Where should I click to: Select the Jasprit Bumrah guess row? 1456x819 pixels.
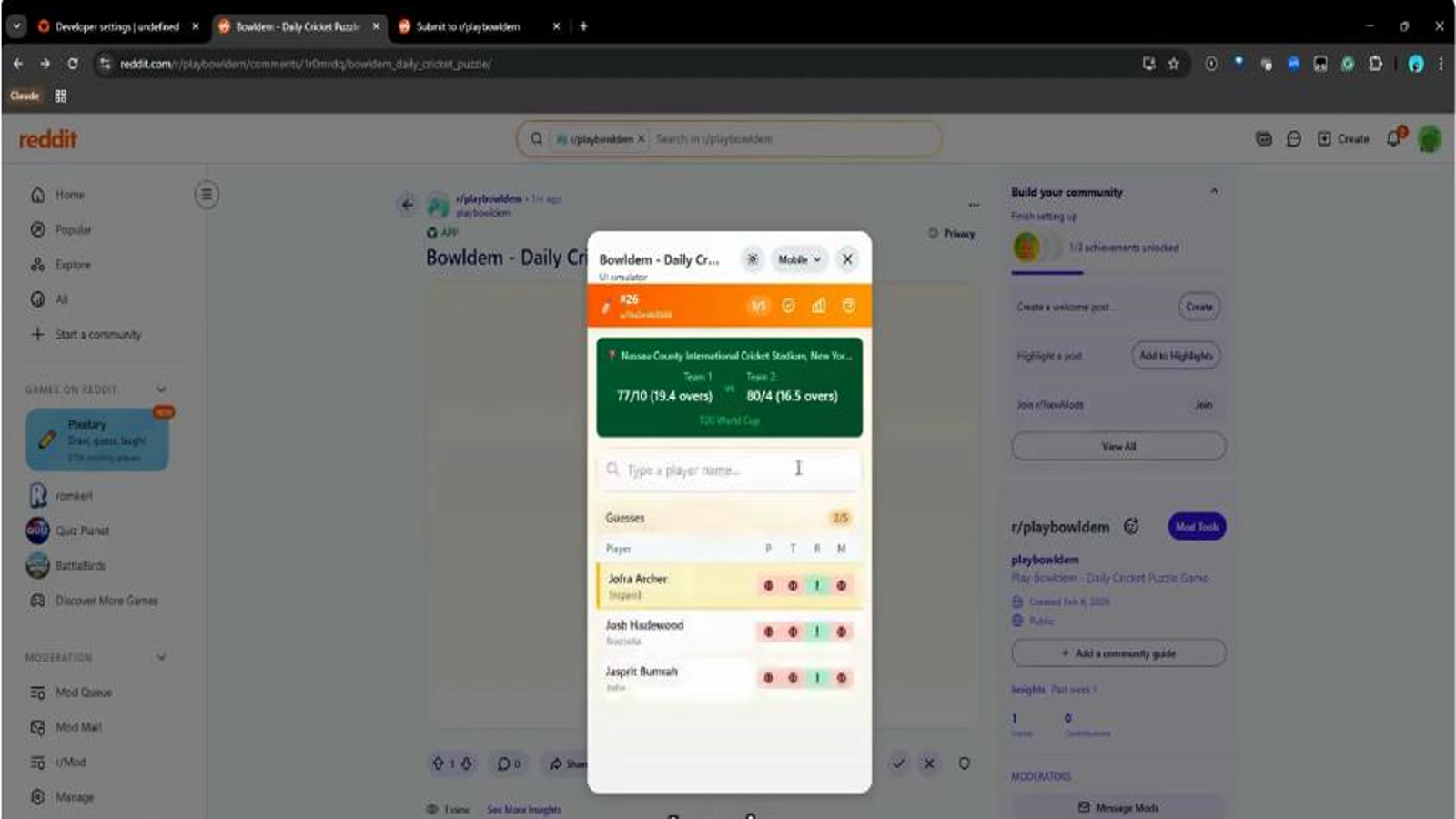click(729, 679)
